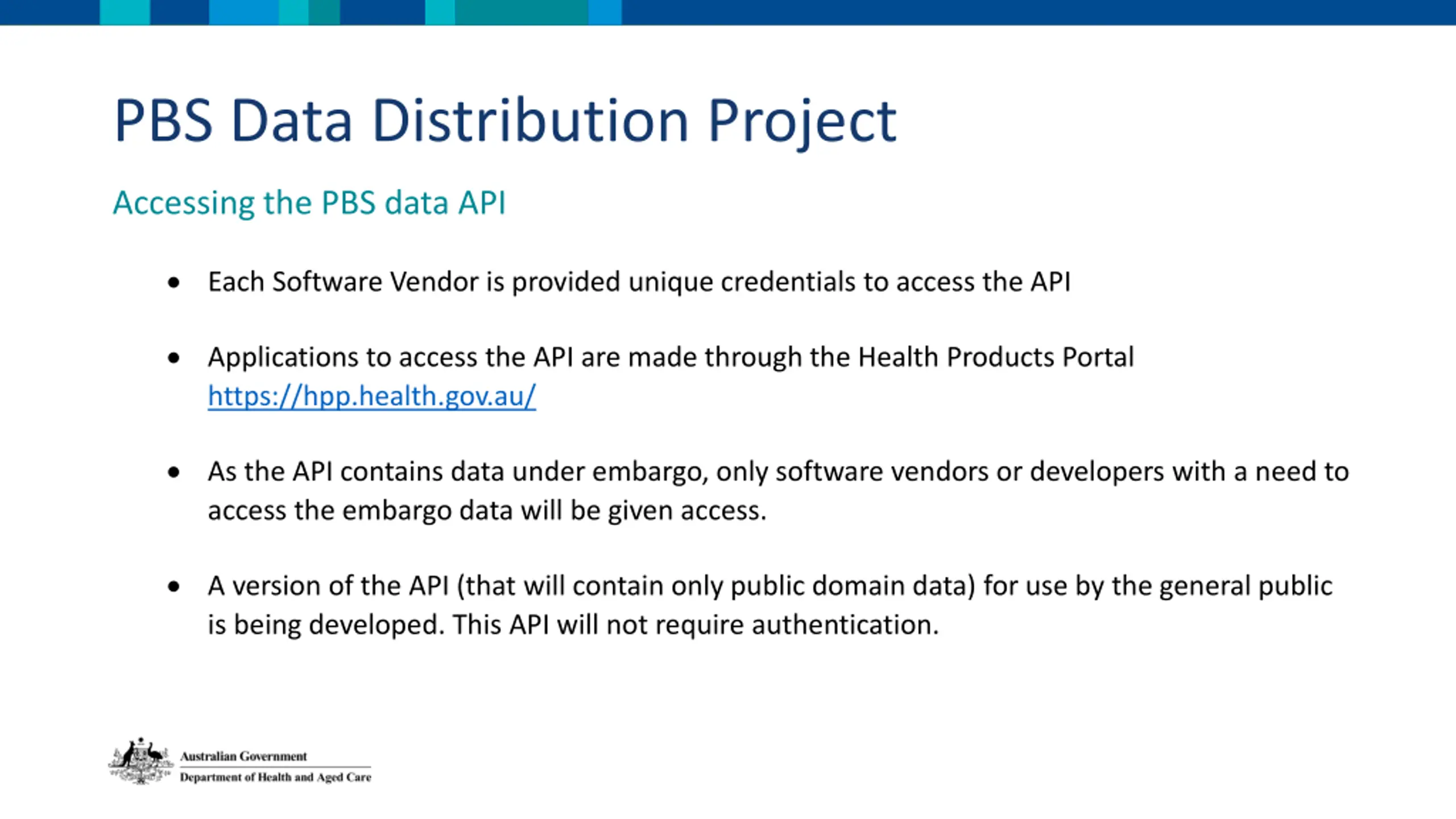Select the 'Accessing the PBS data API' subtitle
The image size is (1456, 819).
309,202
